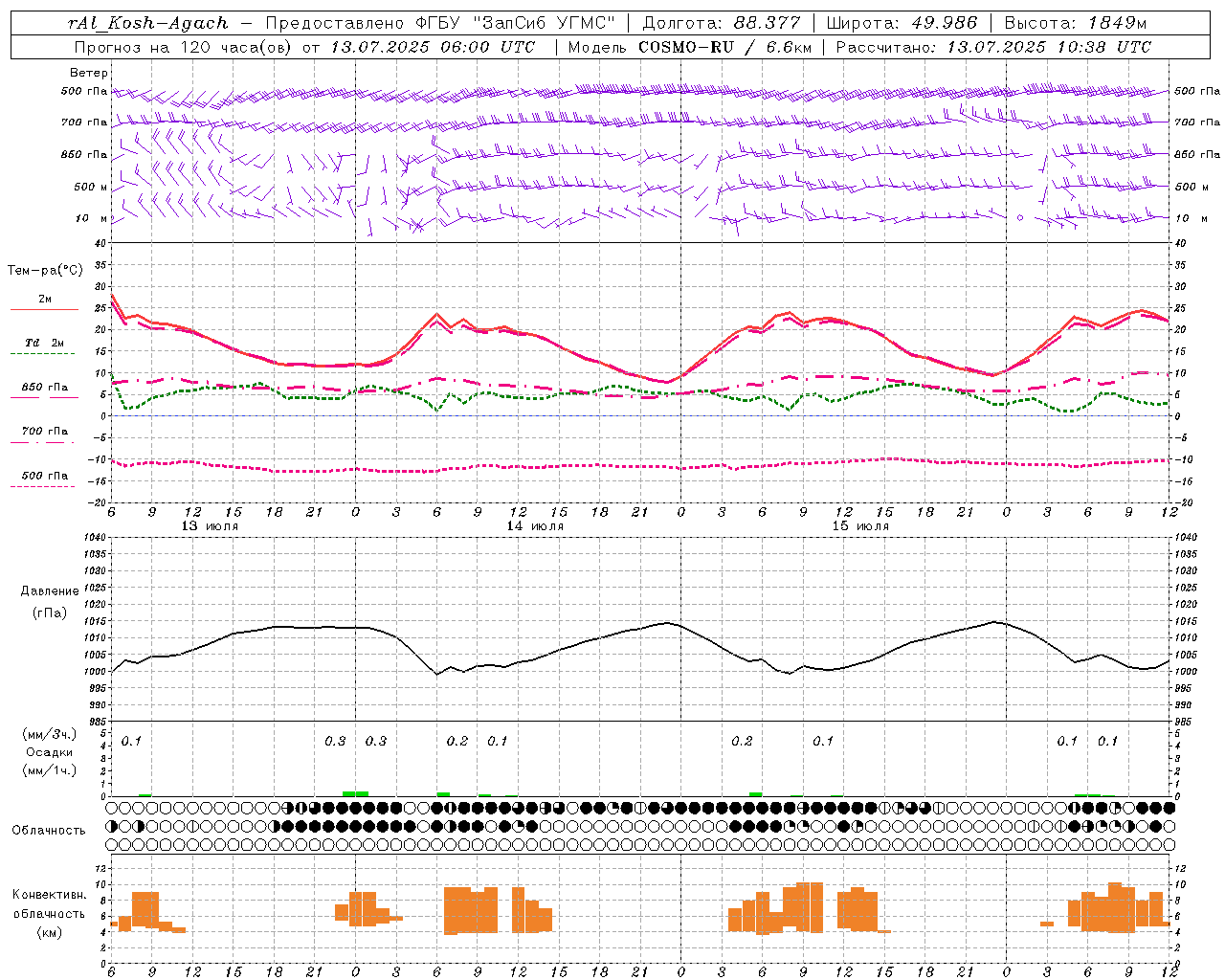Click the date label 13 июля
The height and width of the screenshot is (980, 1225).
[210, 526]
